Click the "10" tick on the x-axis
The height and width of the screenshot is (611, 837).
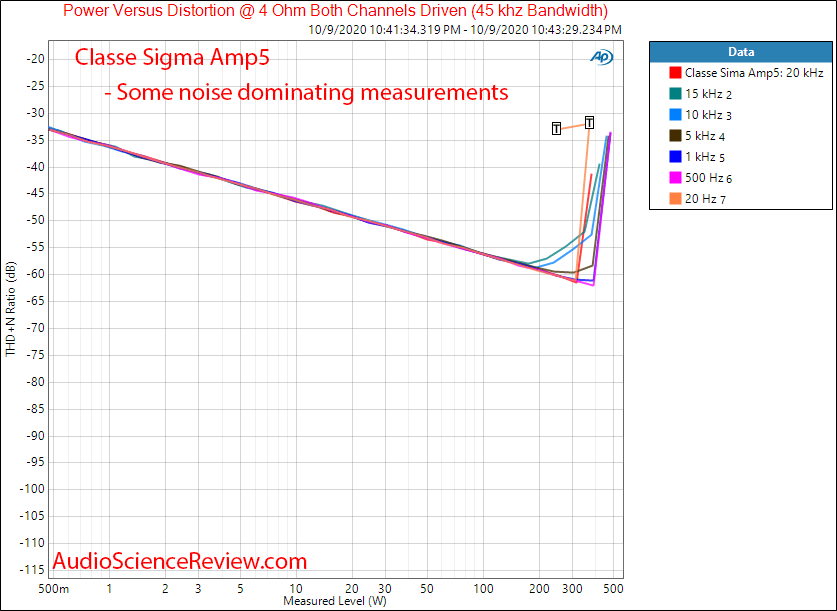point(296,589)
